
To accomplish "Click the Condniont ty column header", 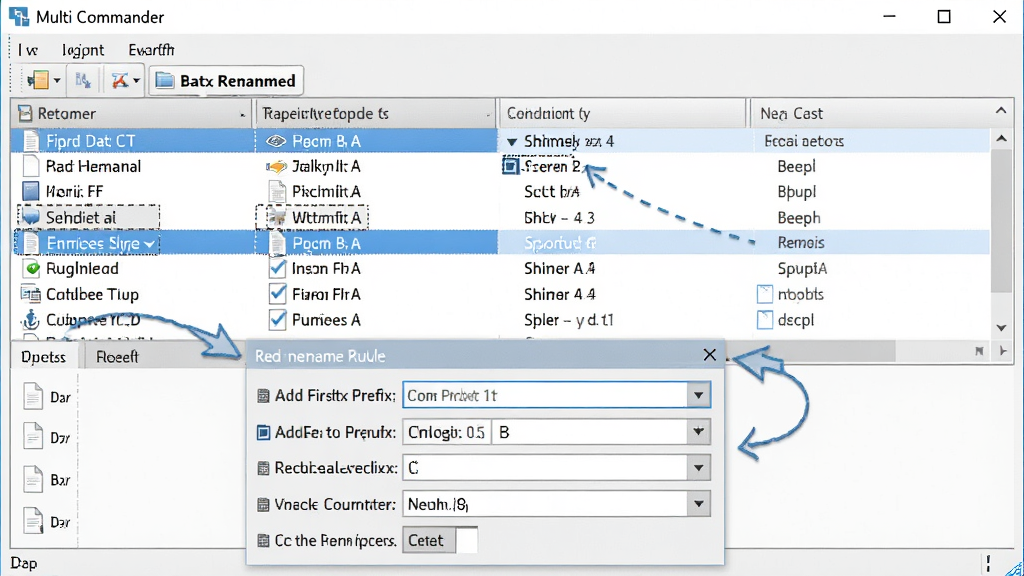I will (622, 114).
